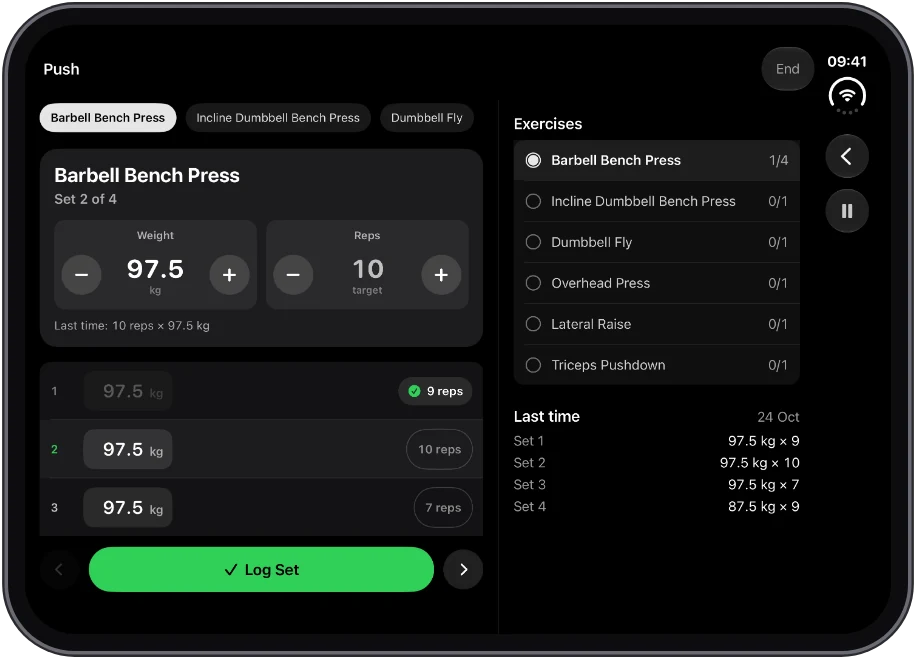Collapse side panel with back chevron button
The image size is (916, 659).
pyautogui.click(x=846, y=157)
